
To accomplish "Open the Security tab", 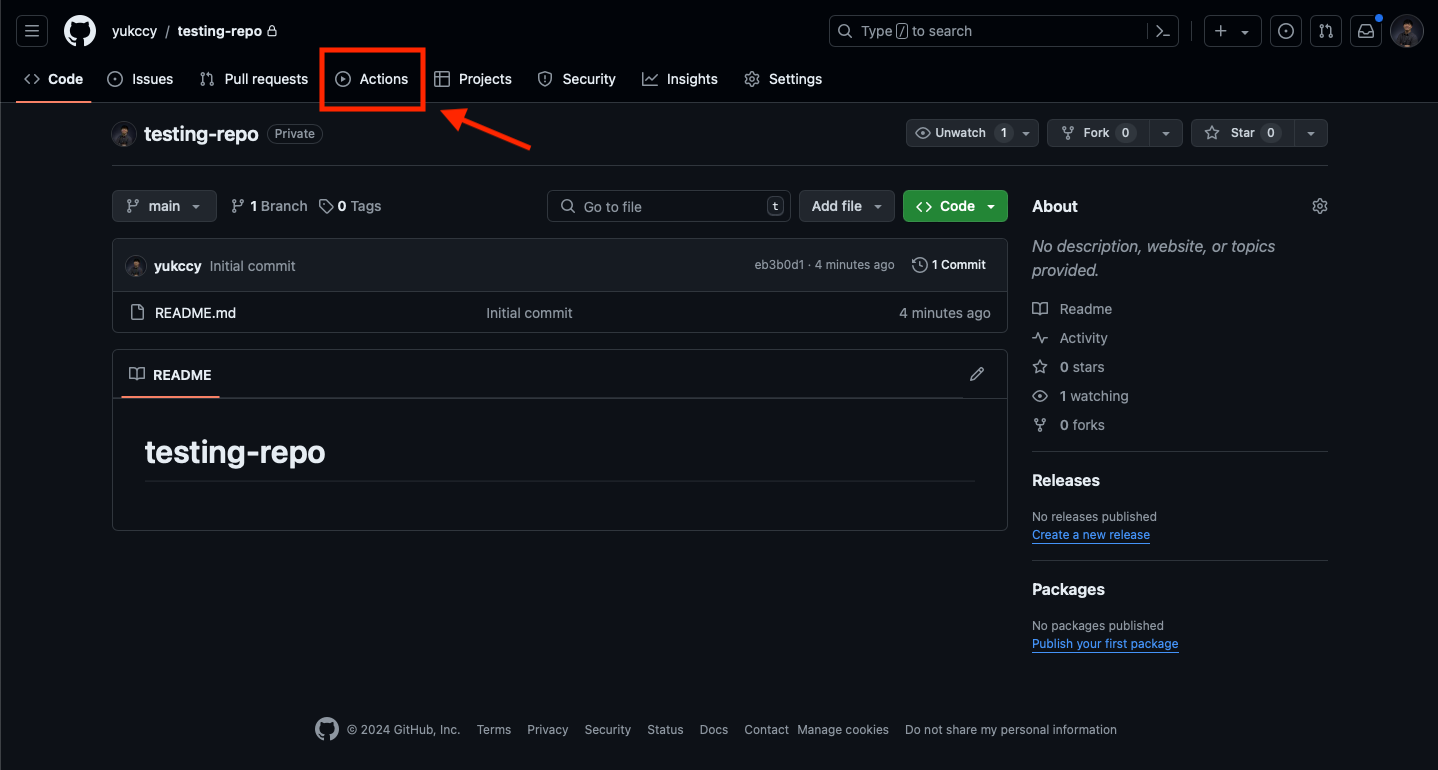I will tap(577, 79).
